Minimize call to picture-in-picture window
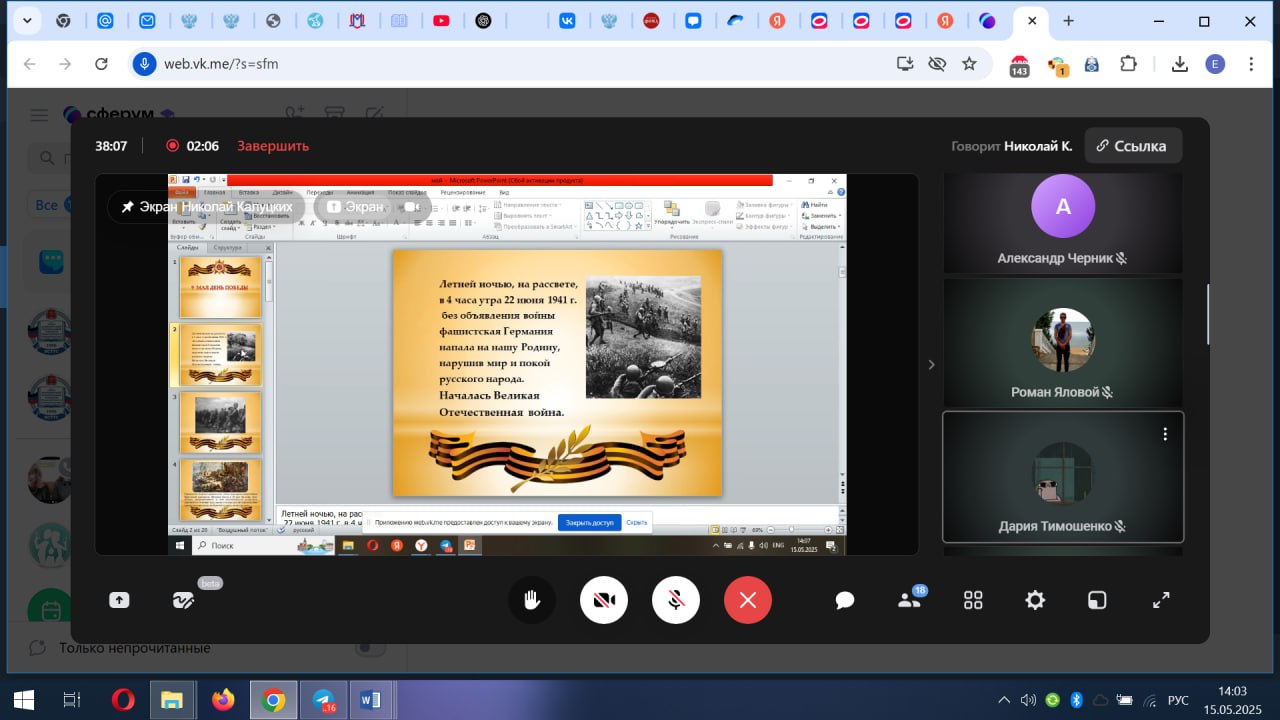1280x720 pixels. click(1097, 600)
